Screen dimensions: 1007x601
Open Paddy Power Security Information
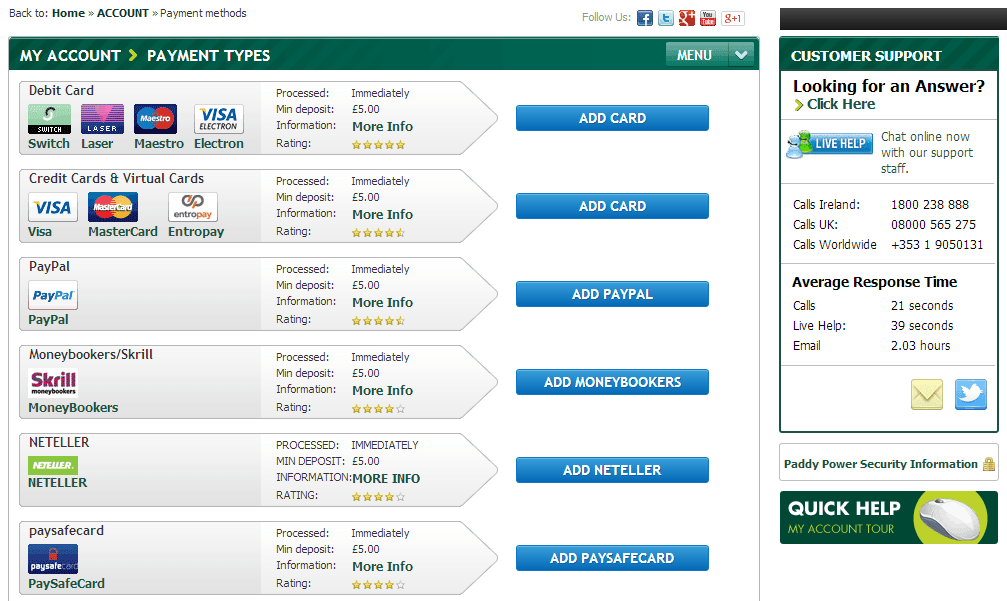880,464
